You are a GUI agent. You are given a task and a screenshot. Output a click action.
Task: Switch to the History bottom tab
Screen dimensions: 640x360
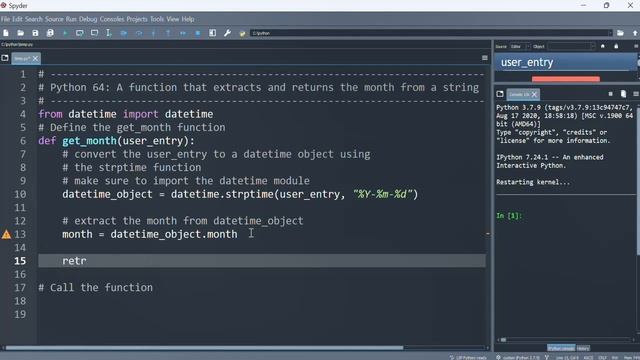[x=583, y=348]
